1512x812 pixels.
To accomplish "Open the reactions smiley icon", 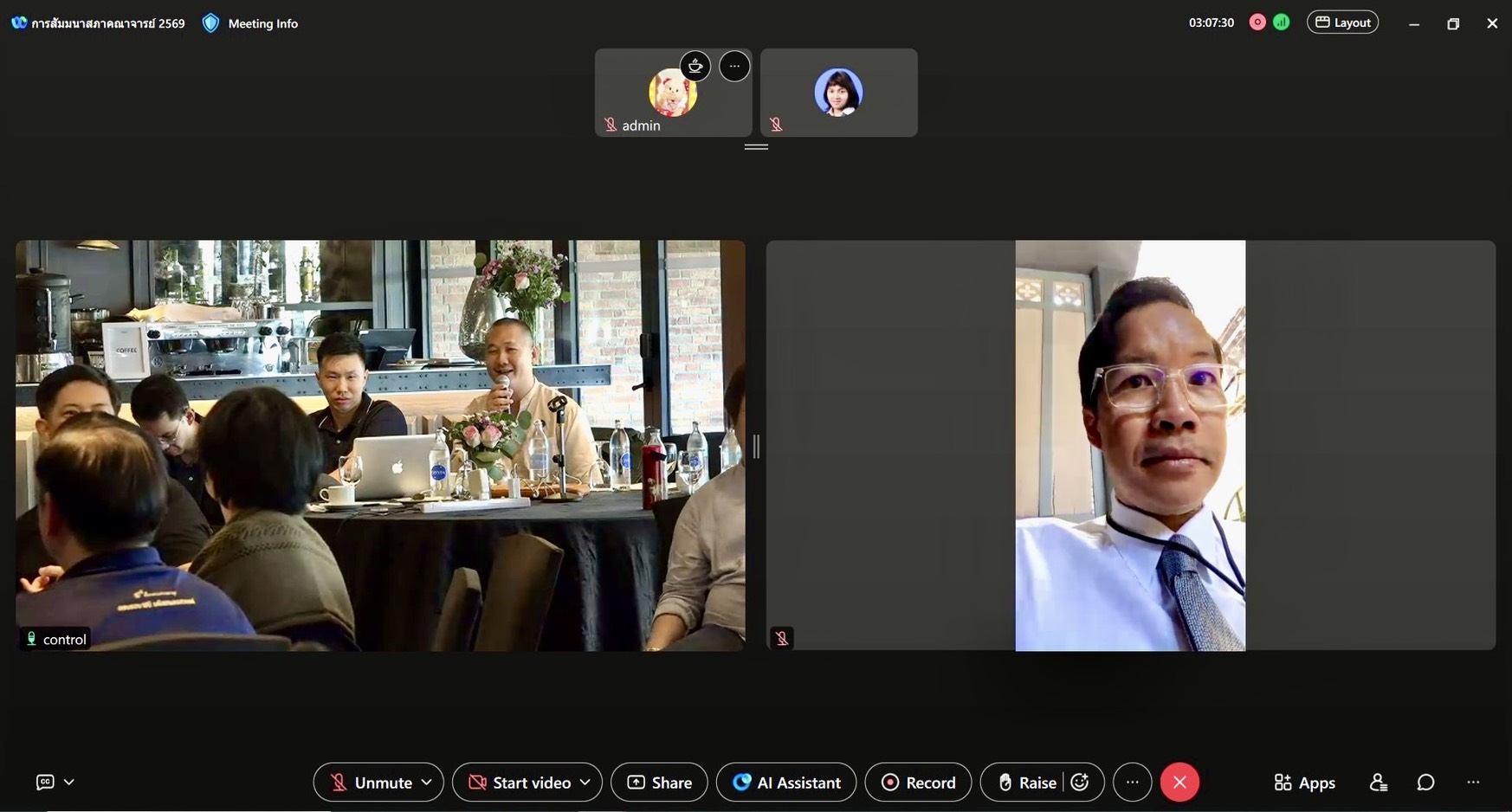I will coord(1080,783).
